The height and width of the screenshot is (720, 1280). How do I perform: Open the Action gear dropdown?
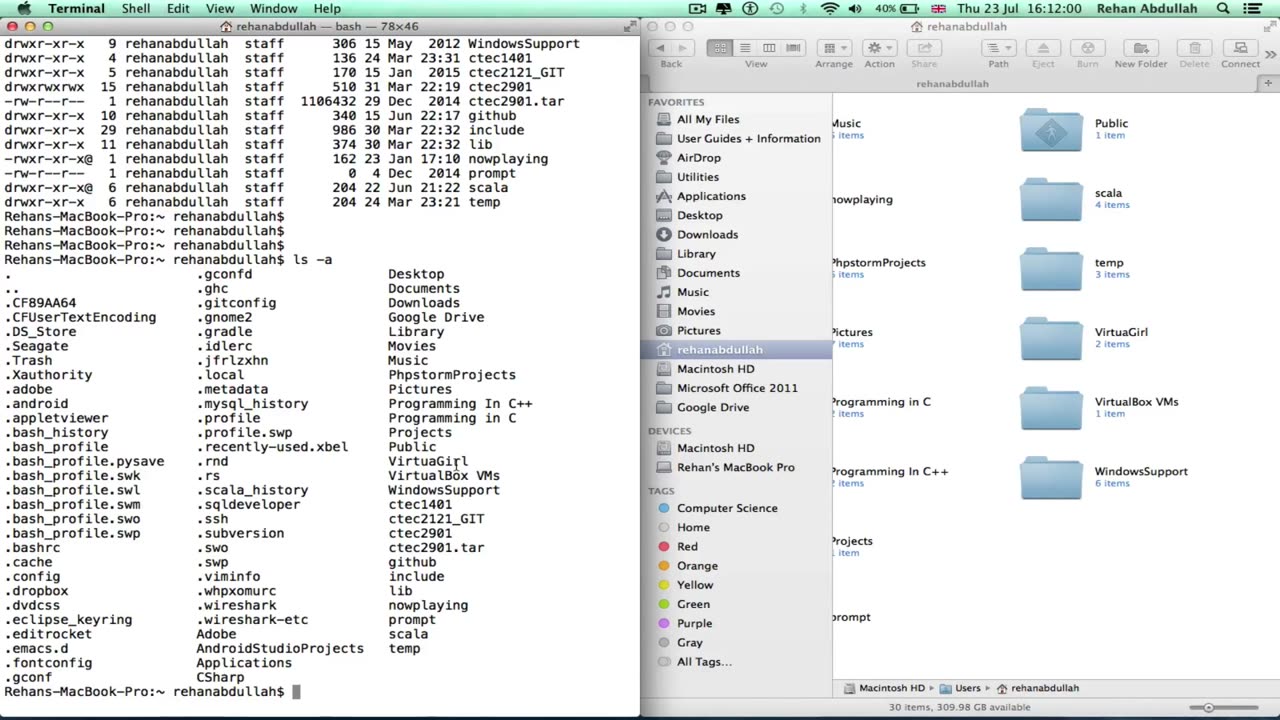(x=879, y=48)
